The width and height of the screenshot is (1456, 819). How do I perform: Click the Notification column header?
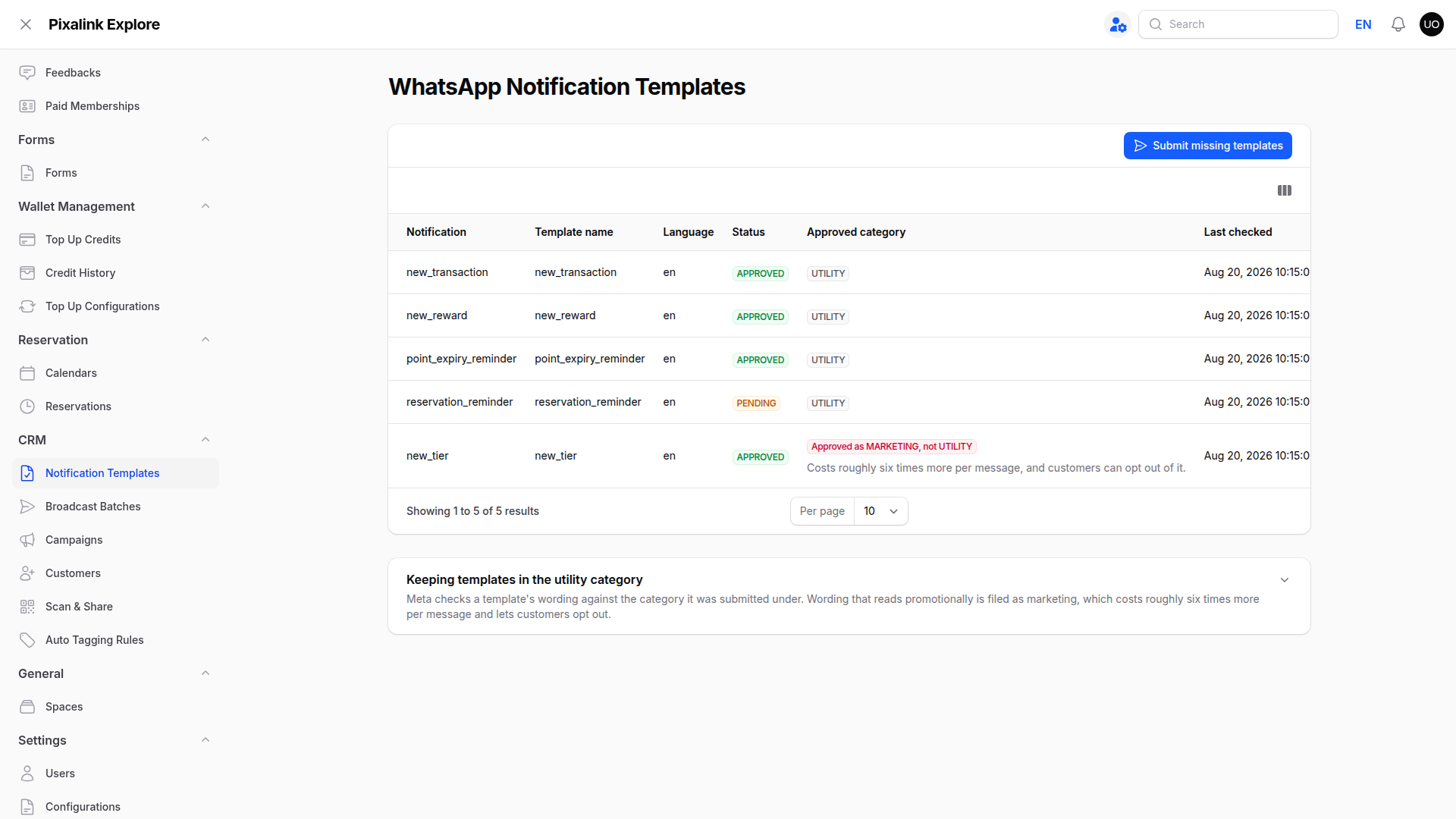[436, 232]
